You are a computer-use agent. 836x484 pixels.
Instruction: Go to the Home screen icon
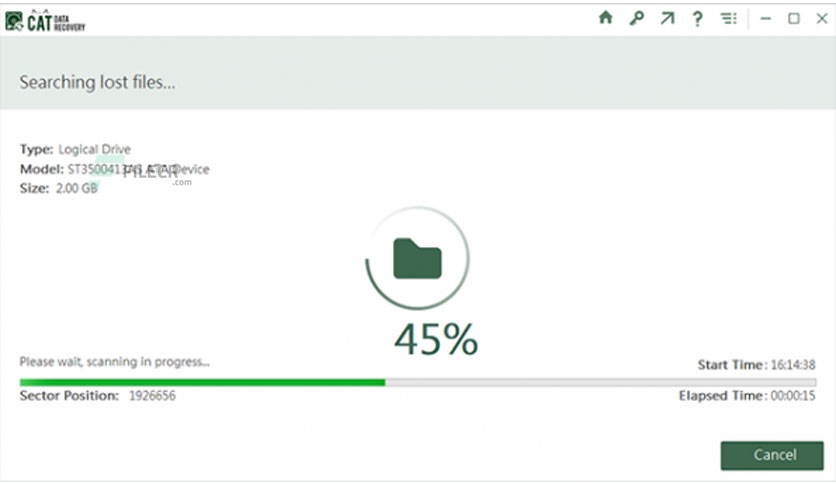606,18
